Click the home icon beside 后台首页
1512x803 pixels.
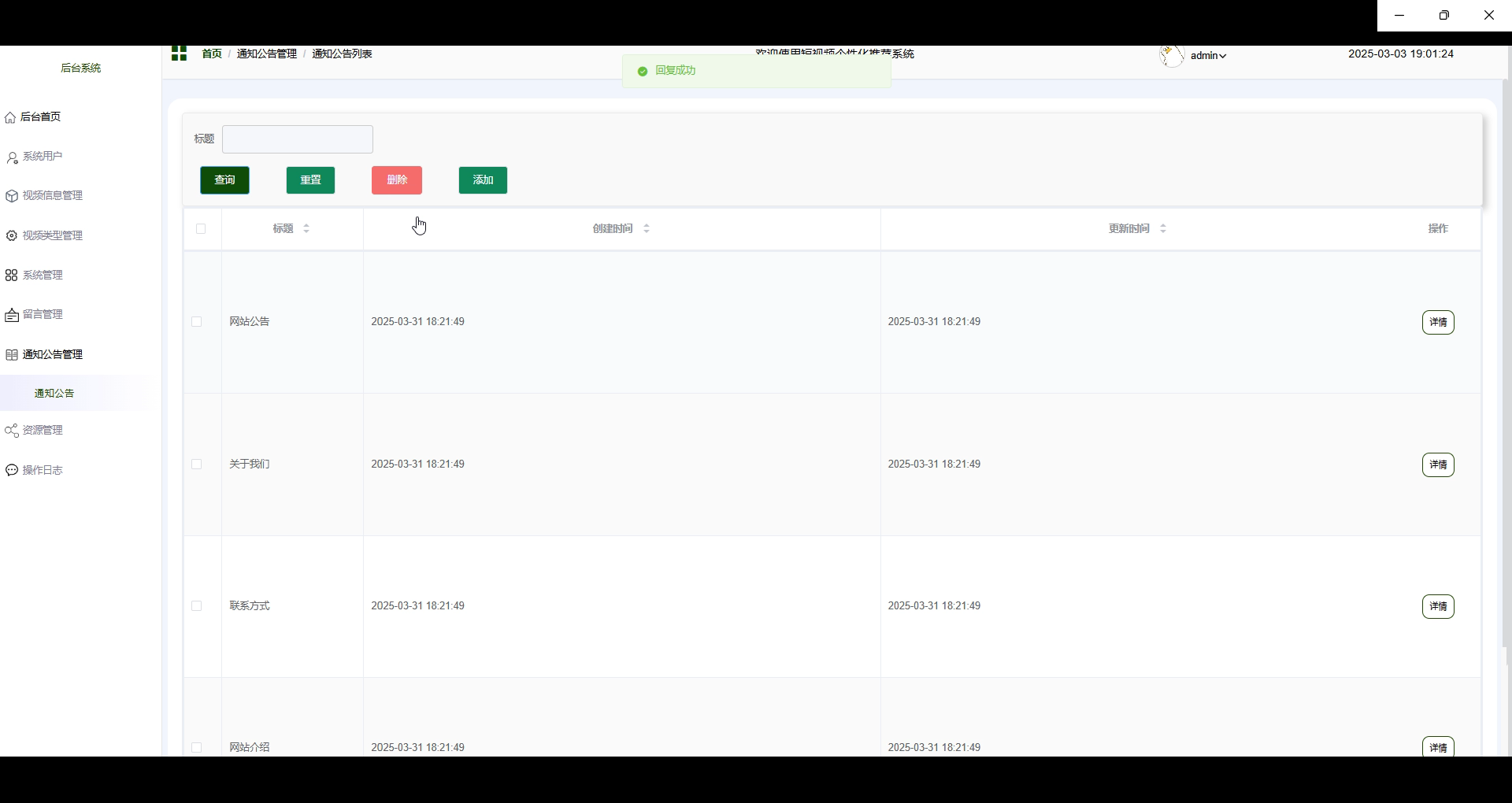point(10,117)
